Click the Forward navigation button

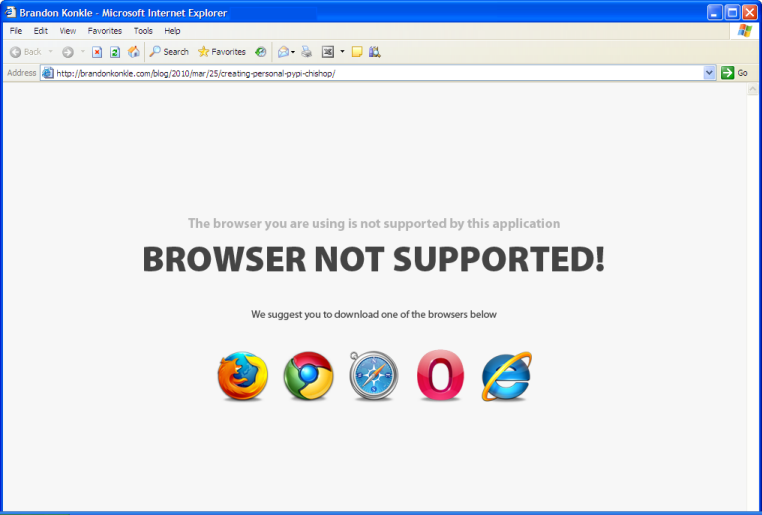[68, 52]
